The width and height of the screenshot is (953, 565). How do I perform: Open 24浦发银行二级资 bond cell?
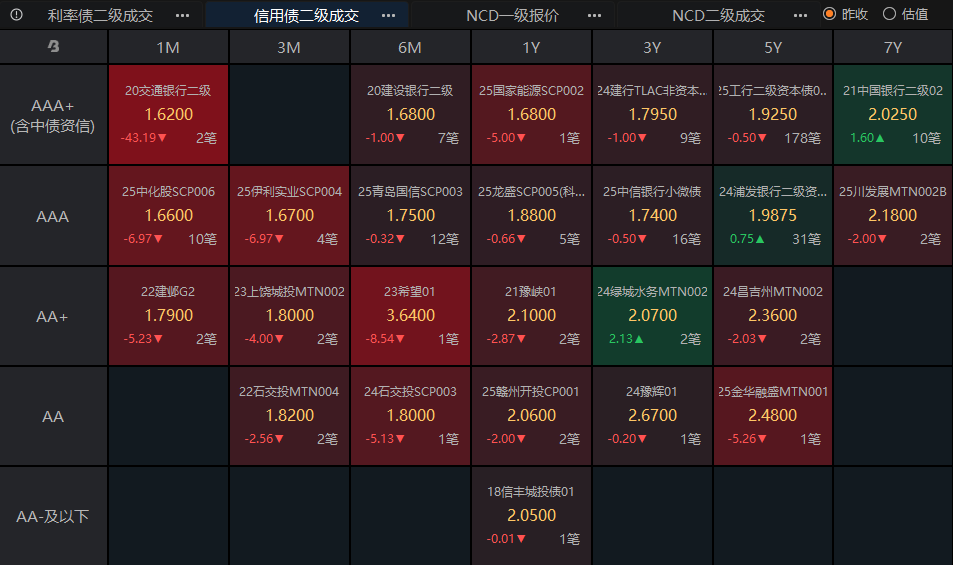[x=772, y=216]
